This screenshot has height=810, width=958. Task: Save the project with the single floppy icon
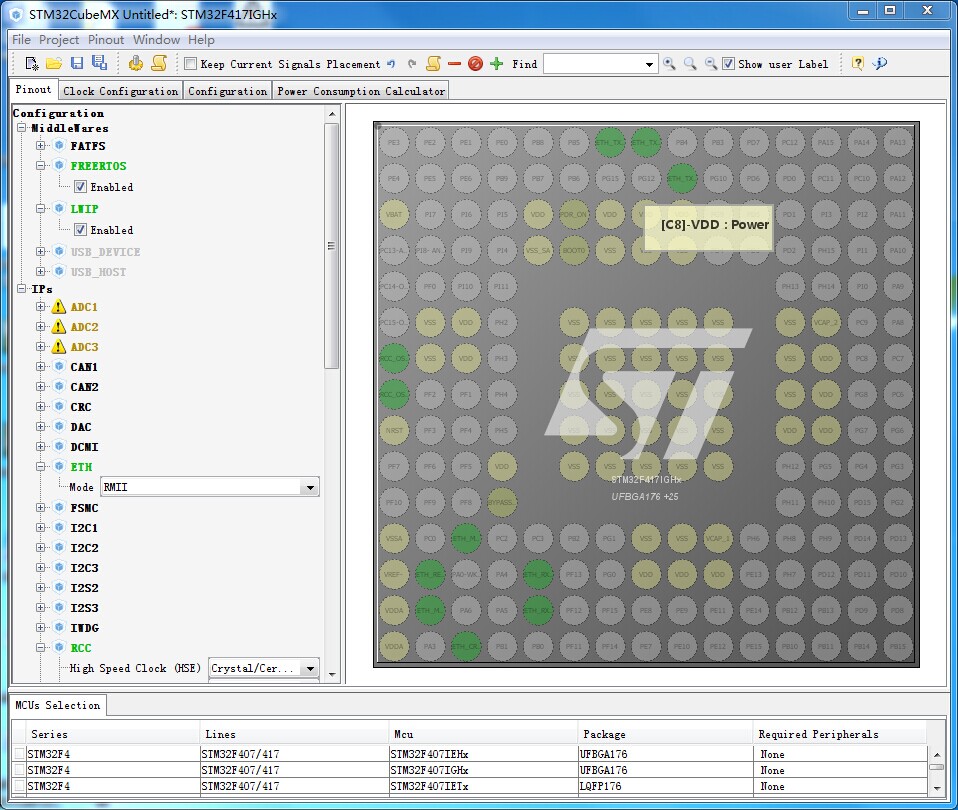[x=77, y=63]
